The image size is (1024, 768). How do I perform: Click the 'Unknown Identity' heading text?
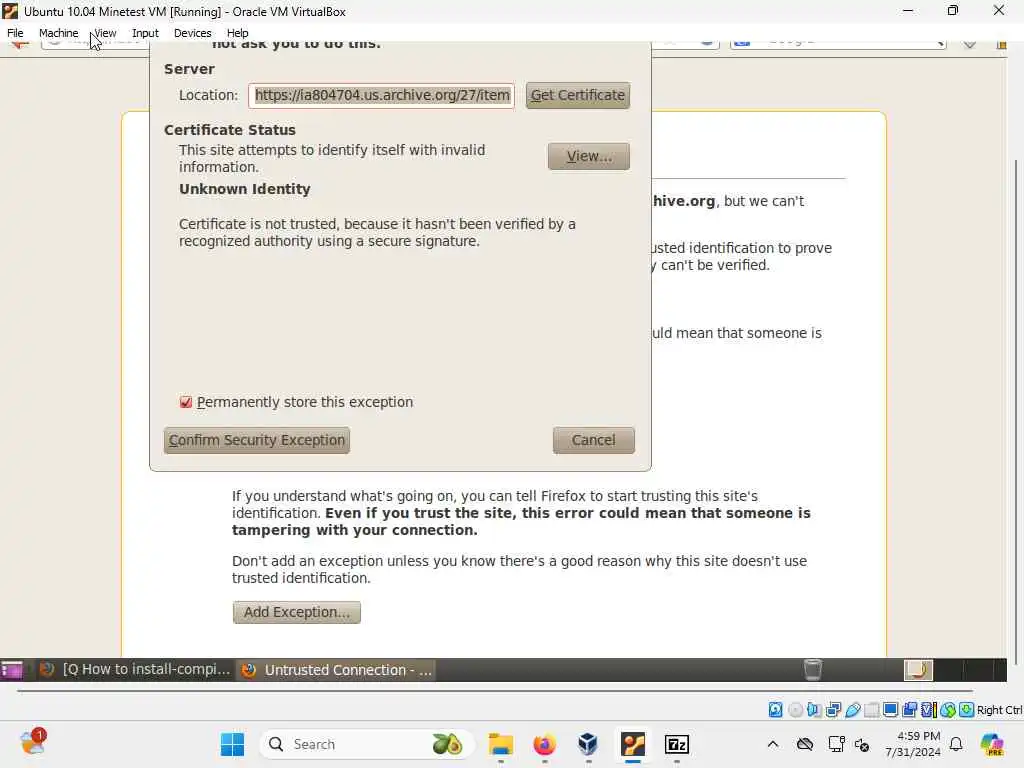pos(245,189)
